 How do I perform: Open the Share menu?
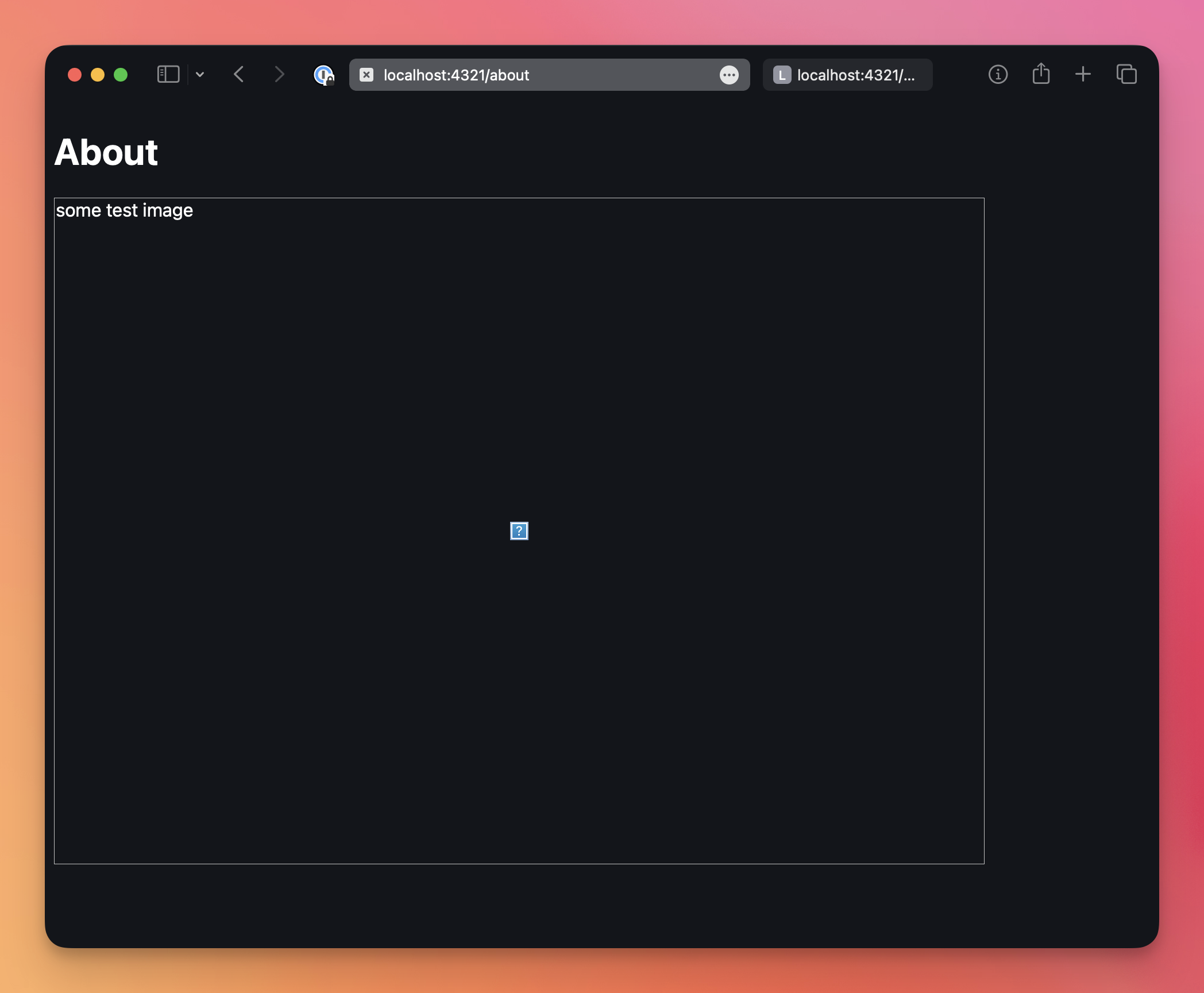pyautogui.click(x=1041, y=75)
